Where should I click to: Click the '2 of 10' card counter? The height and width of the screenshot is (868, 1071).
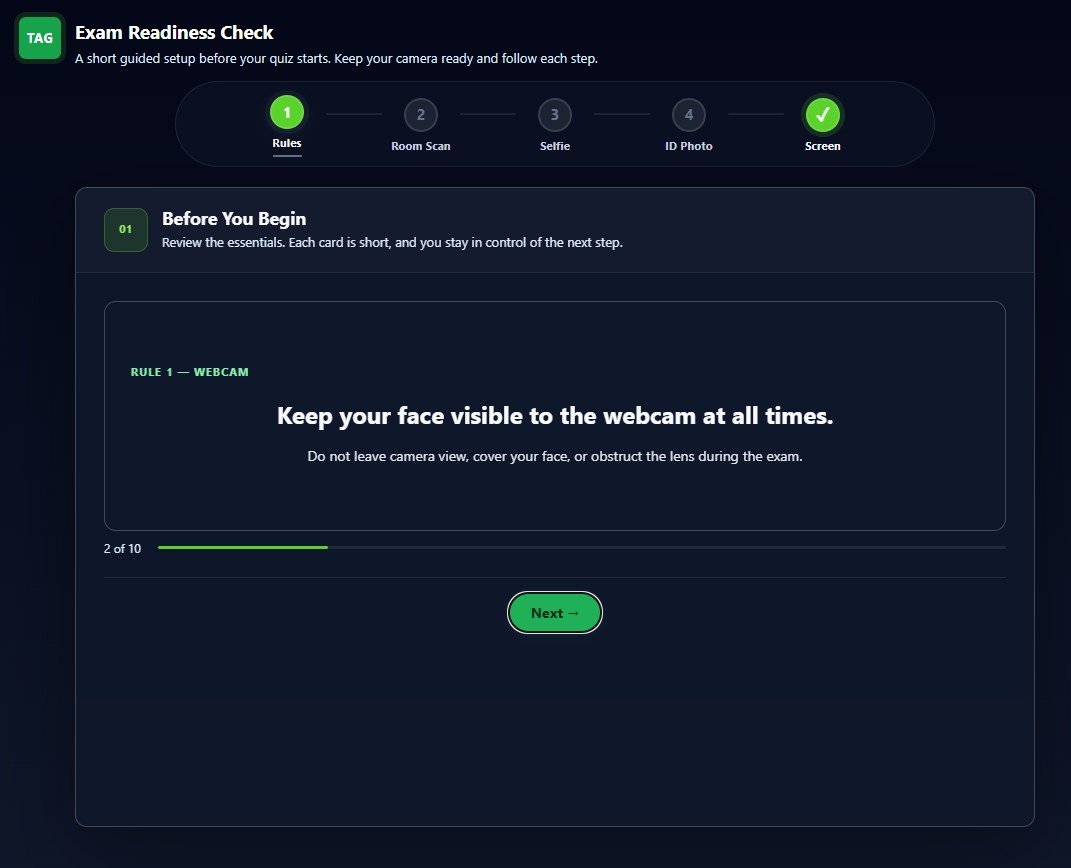[x=122, y=548]
